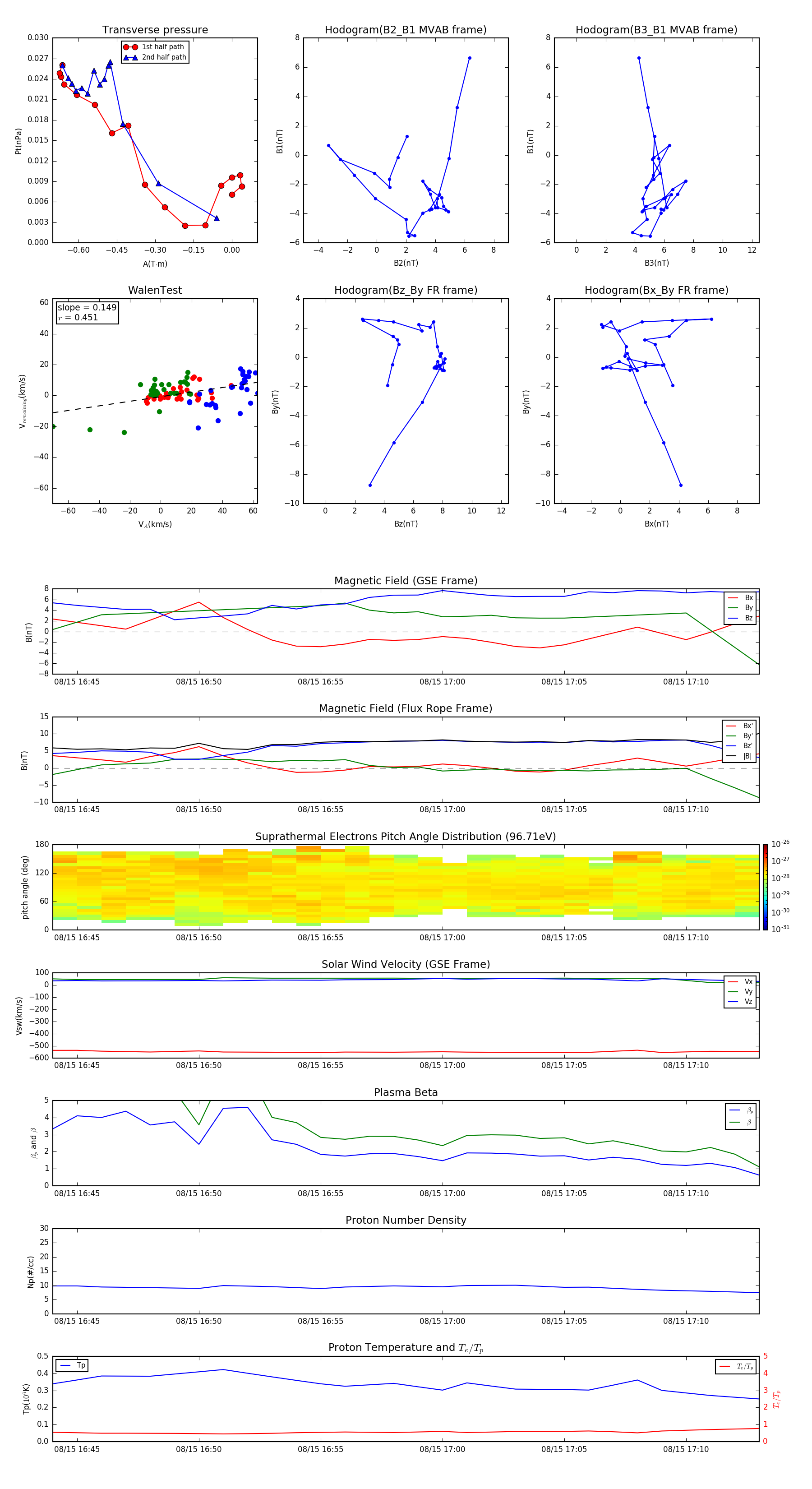Select "Vy" entry in solar wind legend
This screenshot has height=1489, width=812.
pos(740,991)
